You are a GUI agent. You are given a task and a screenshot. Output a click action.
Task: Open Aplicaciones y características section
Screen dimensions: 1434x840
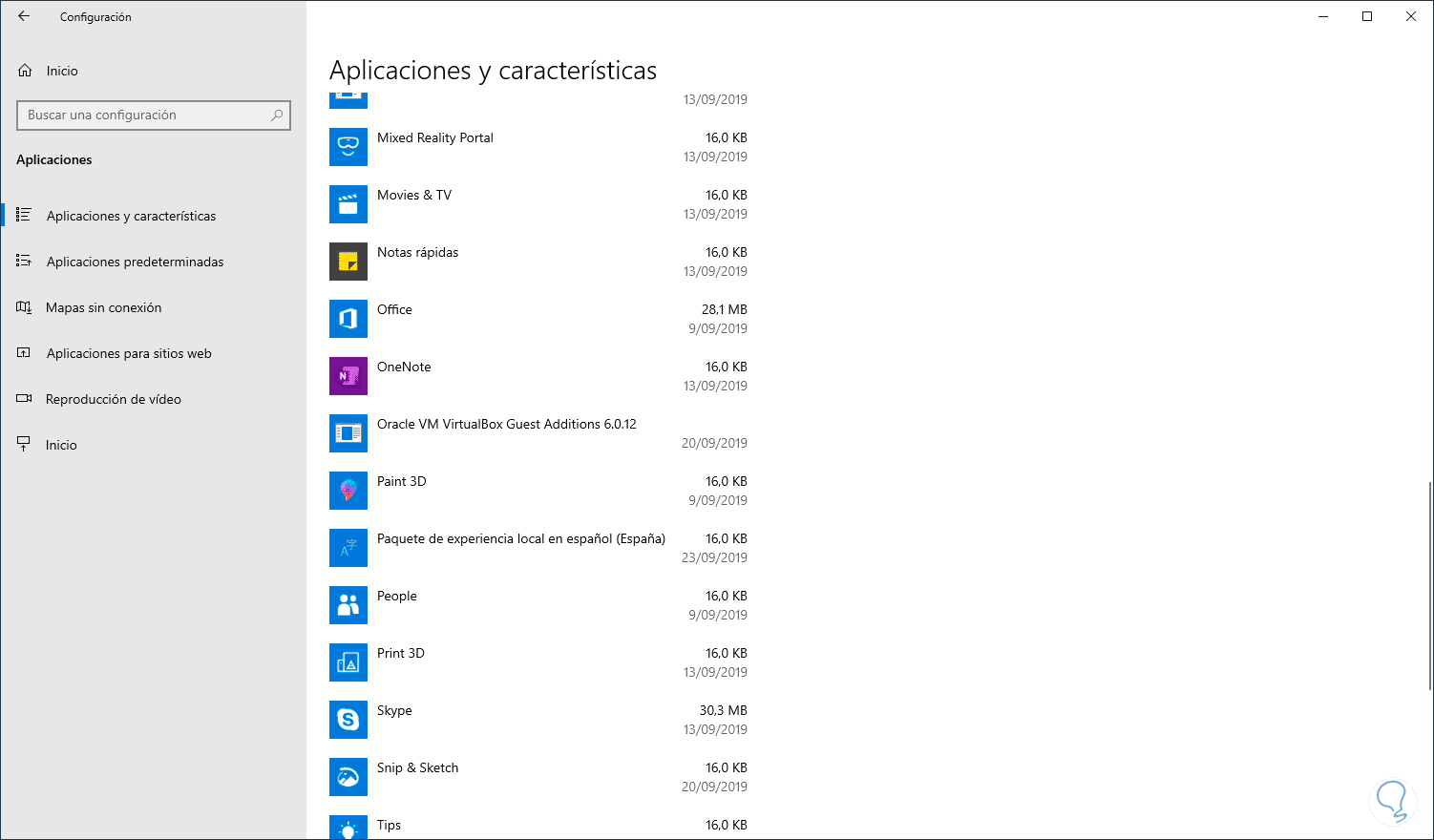coord(153,216)
